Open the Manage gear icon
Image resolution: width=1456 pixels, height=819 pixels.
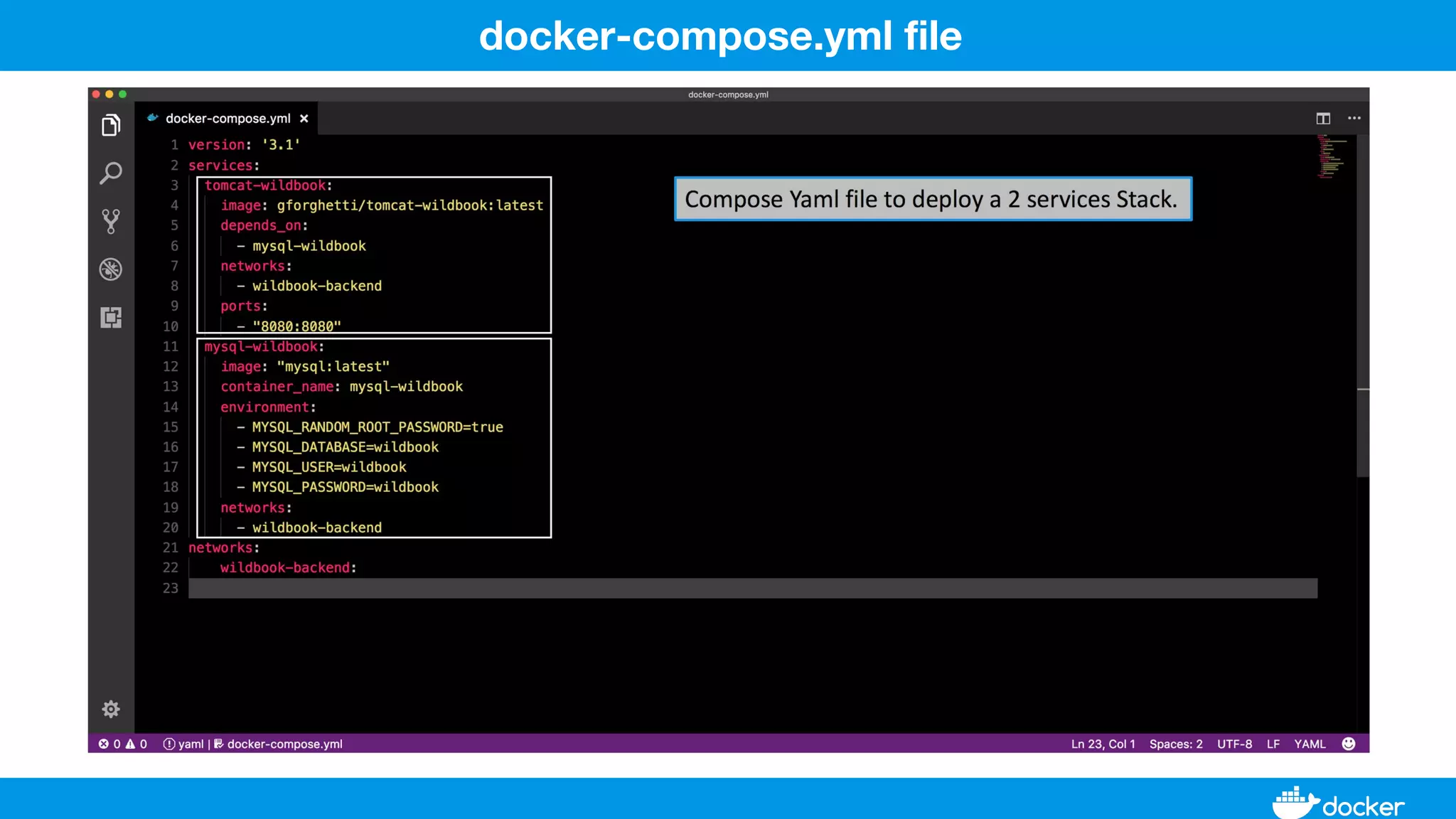pos(111,709)
